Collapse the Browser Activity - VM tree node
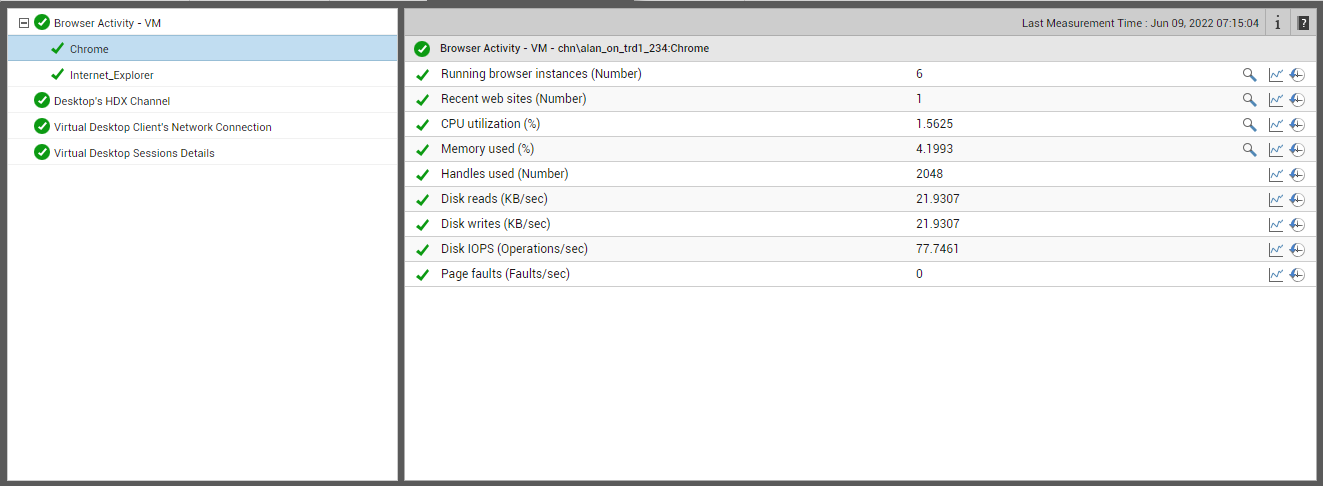The height and width of the screenshot is (486, 1323). [24, 22]
